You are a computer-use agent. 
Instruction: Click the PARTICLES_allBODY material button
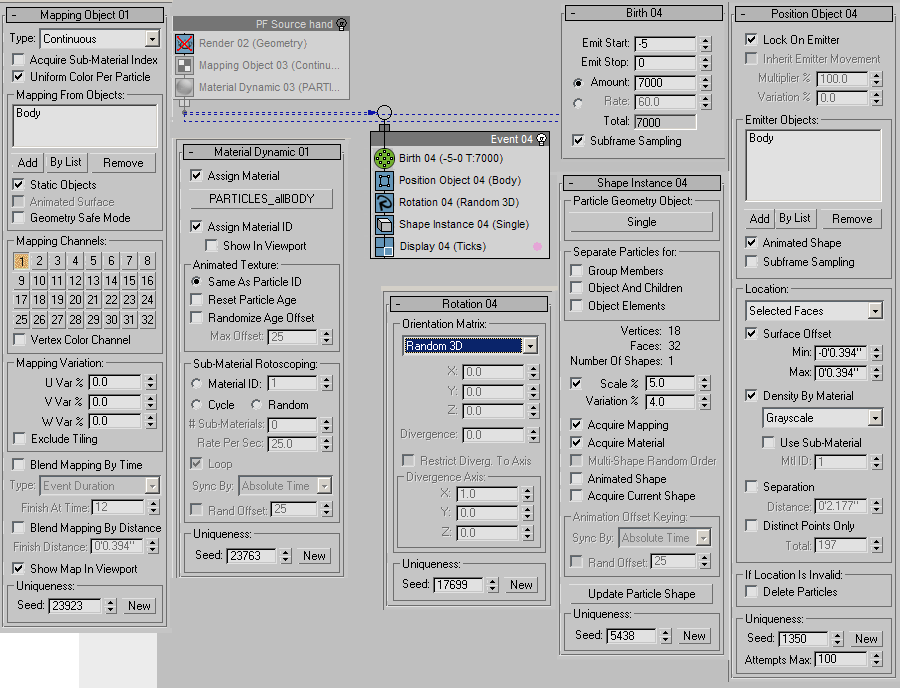[x=261, y=199]
